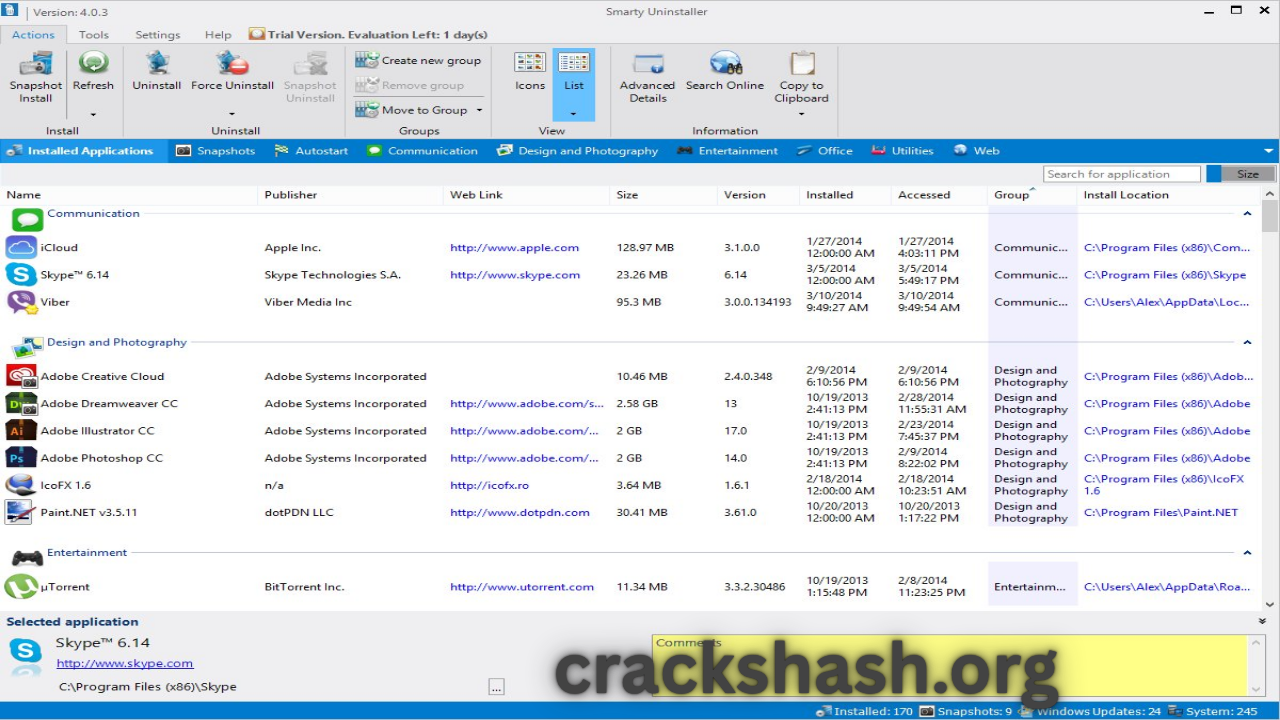Screen dimensions: 1280x720
Task: Click the Search for application field
Action: [x=1122, y=174]
